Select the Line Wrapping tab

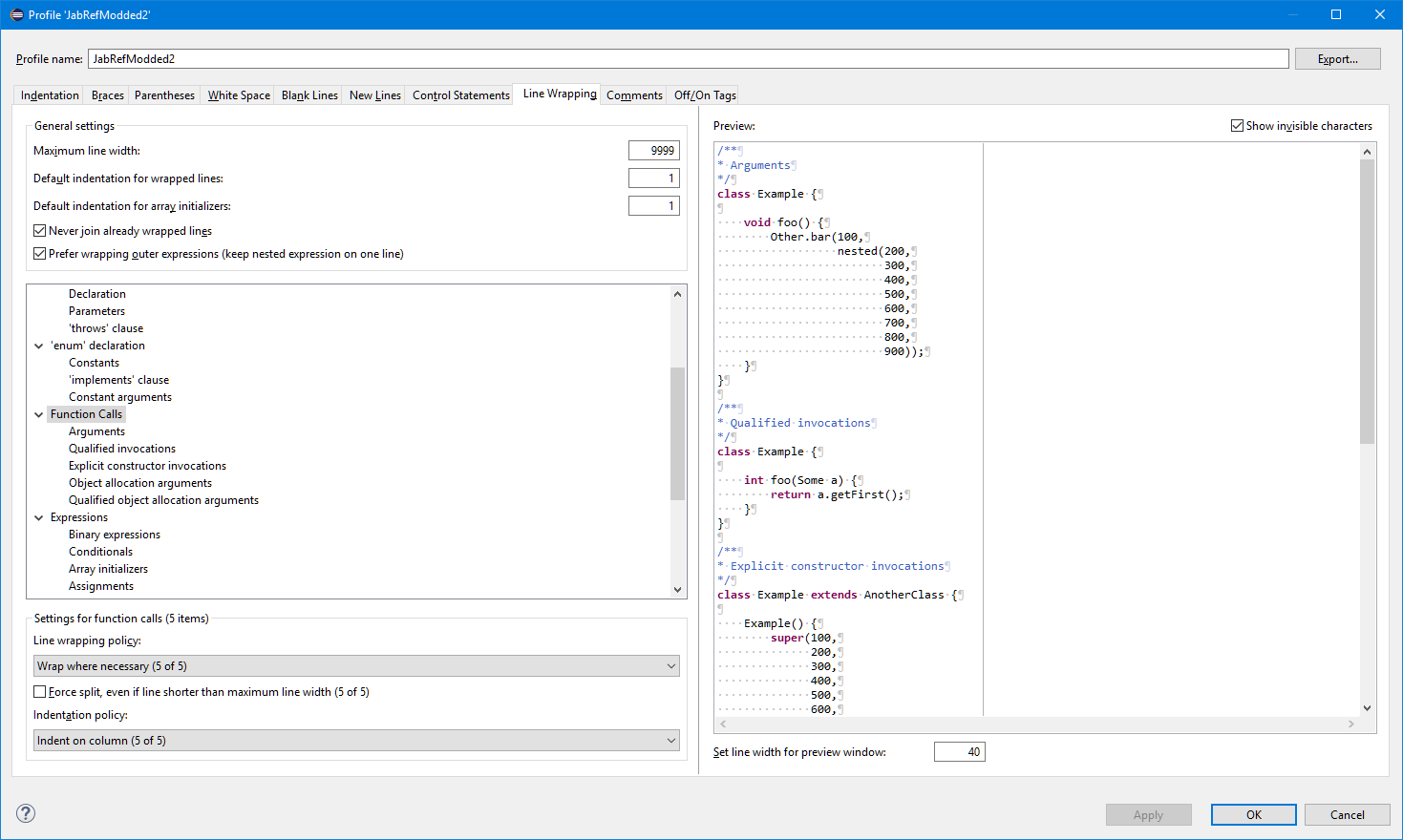coord(560,94)
